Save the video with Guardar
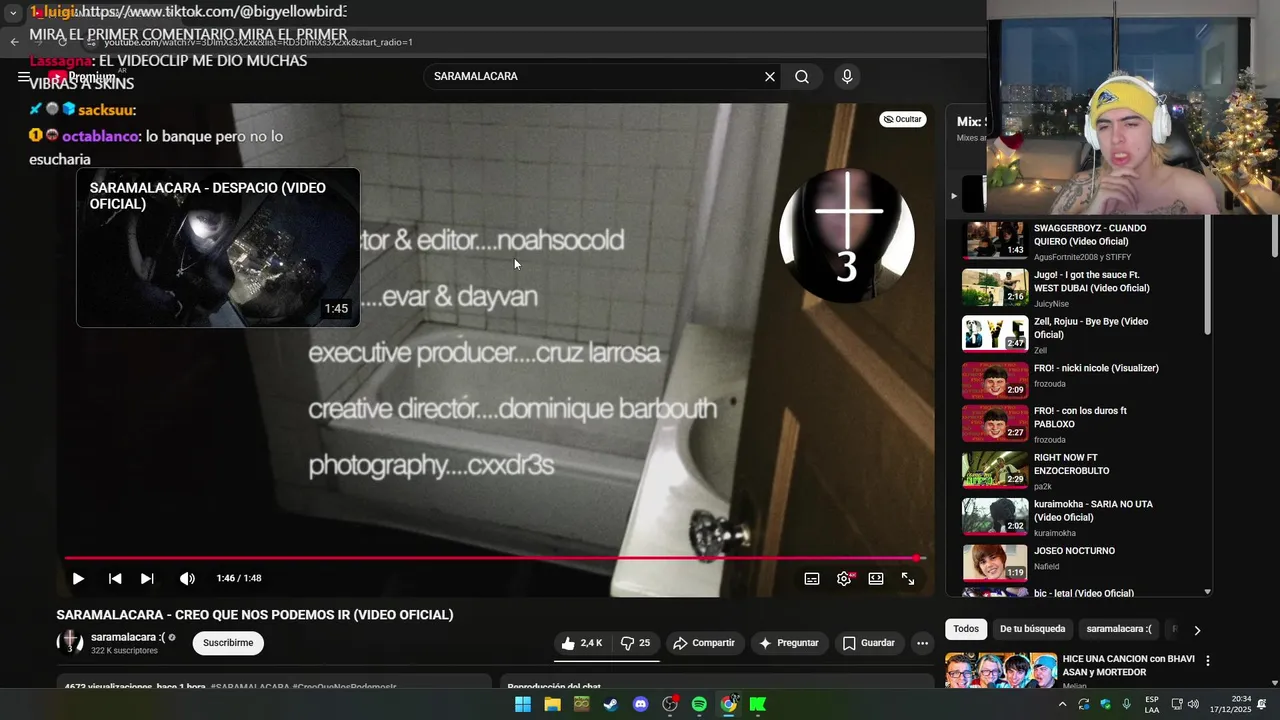Image resolution: width=1280 pixels, height=720 pixels. point(869,643)
